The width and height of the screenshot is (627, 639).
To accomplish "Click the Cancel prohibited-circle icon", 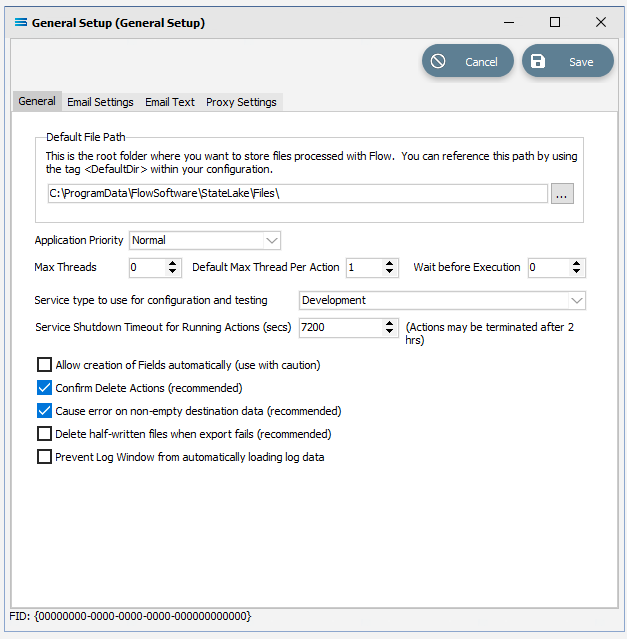I will 438,62.
